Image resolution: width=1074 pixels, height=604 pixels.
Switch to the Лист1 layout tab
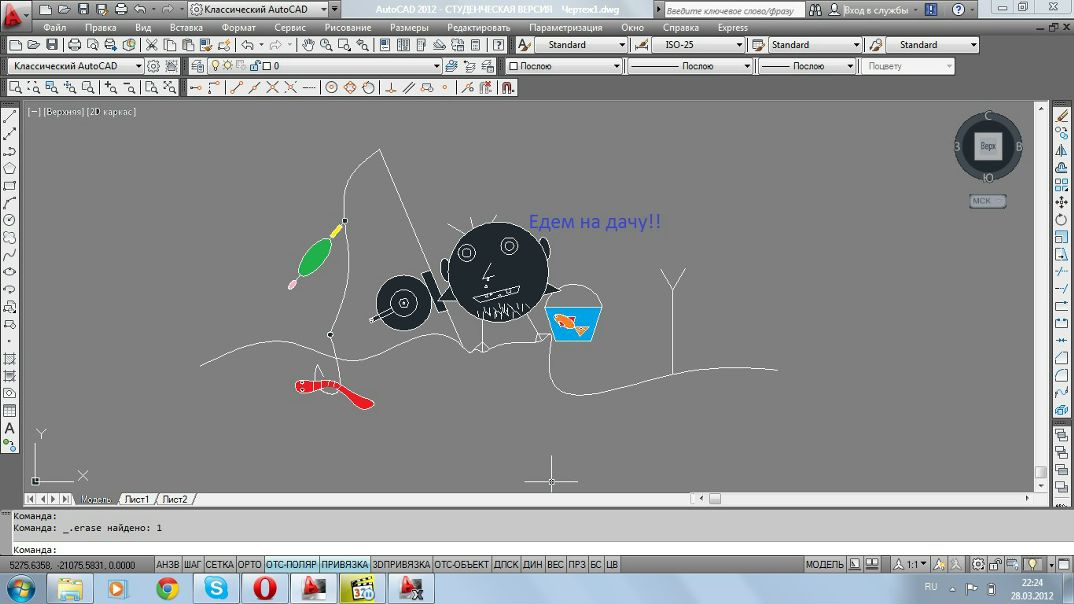click(x=136, y=499)
